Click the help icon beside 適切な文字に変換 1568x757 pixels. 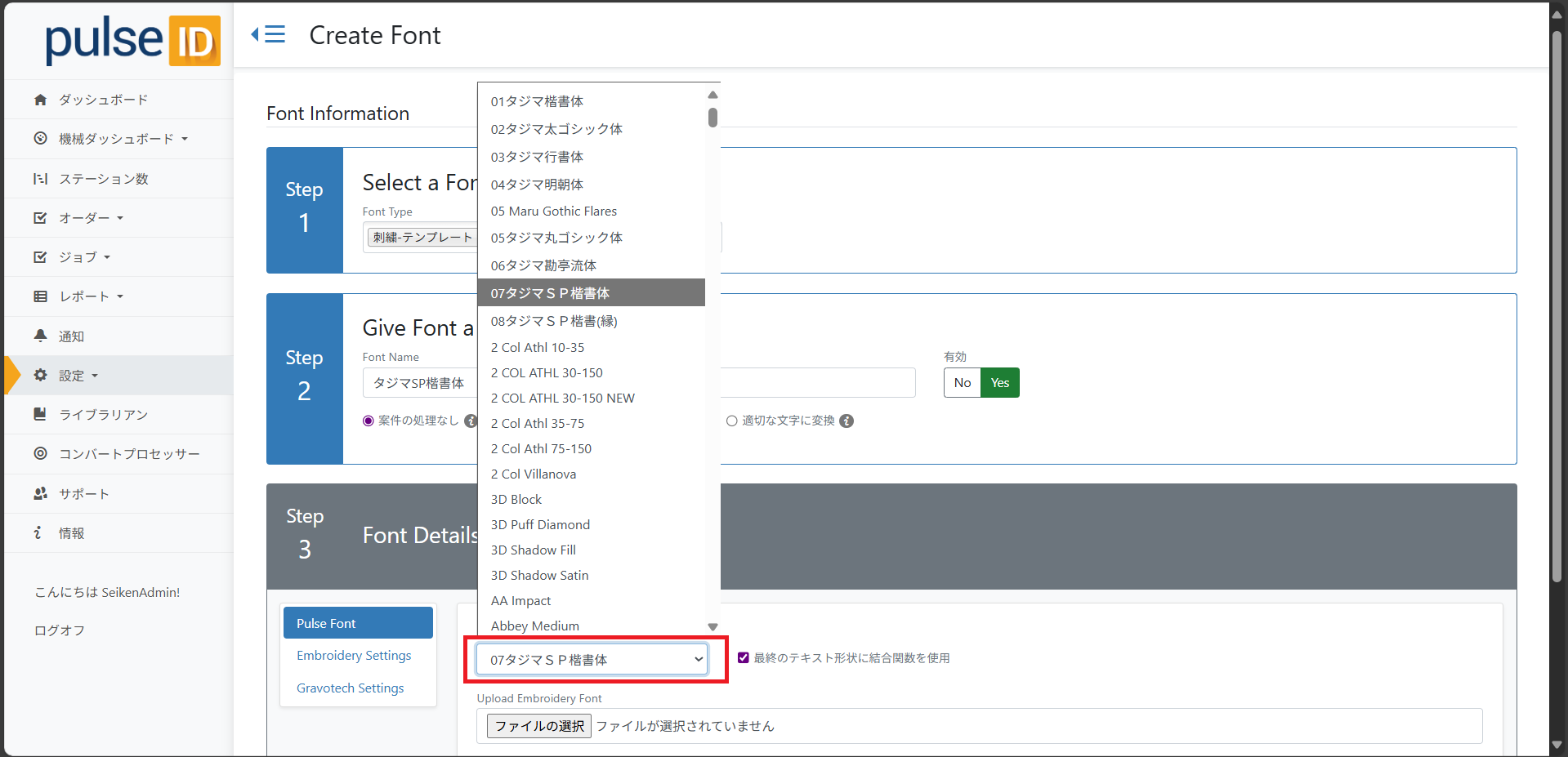[847, 421]
